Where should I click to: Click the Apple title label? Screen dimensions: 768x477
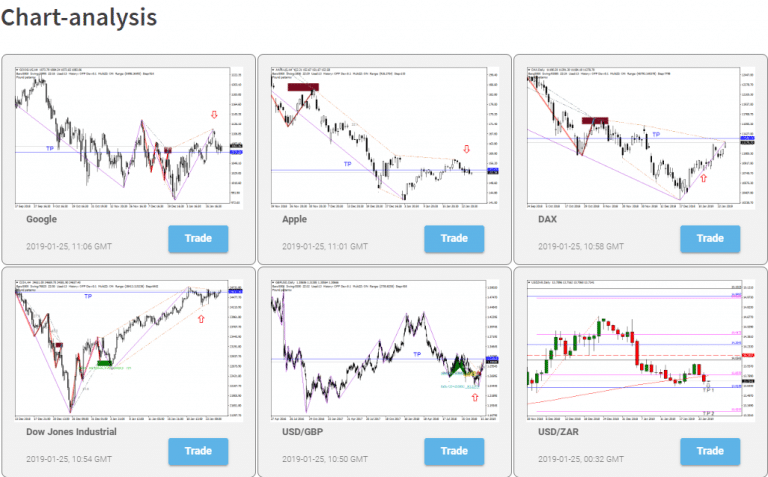pyautogui.click(x=295, y=219)
